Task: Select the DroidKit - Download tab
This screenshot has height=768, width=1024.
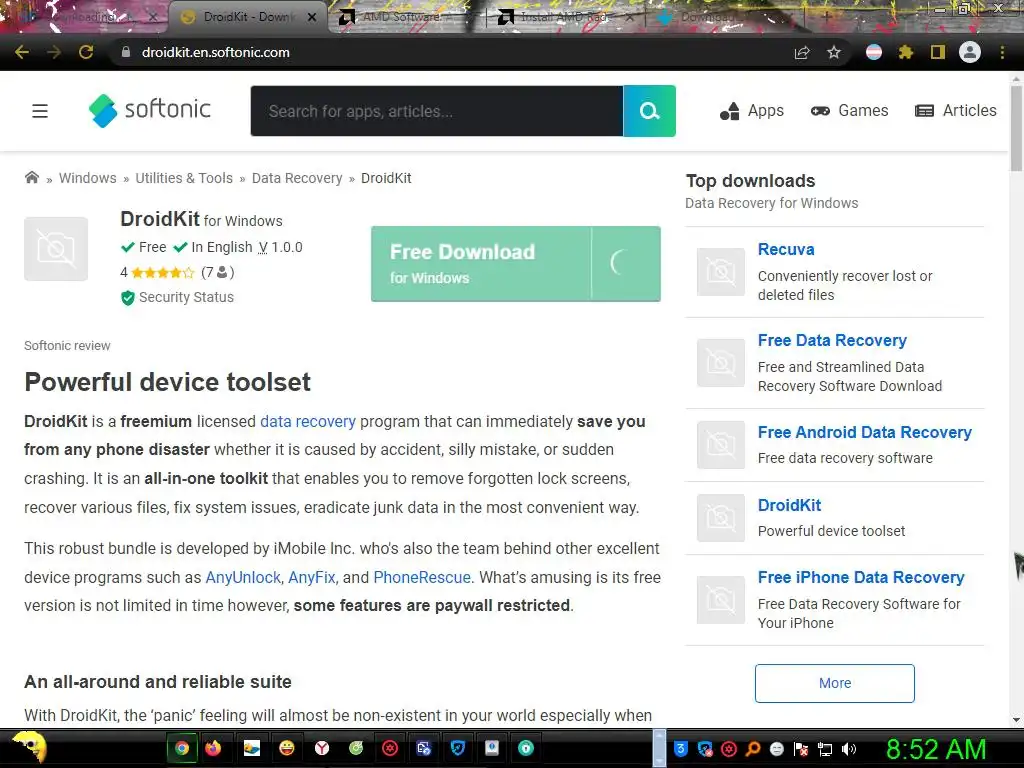Action: coord(248,17)
